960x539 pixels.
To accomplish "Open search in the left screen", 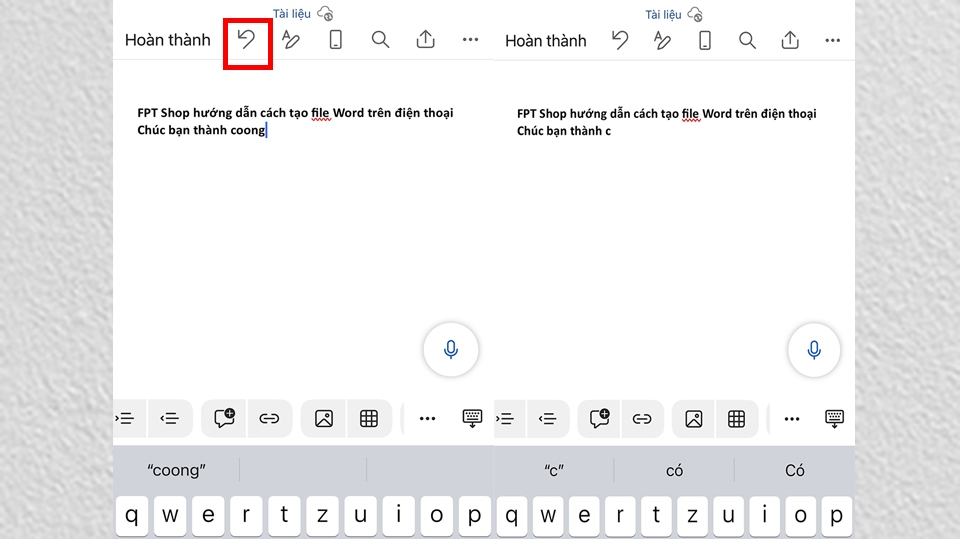I will point(380,40).
